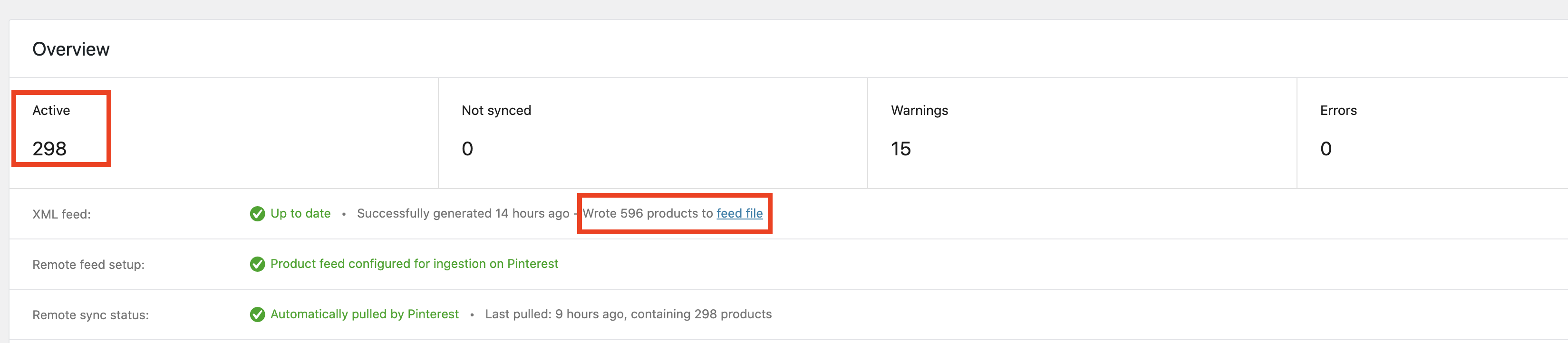Click the Not synced label

[x=496, y=111]
